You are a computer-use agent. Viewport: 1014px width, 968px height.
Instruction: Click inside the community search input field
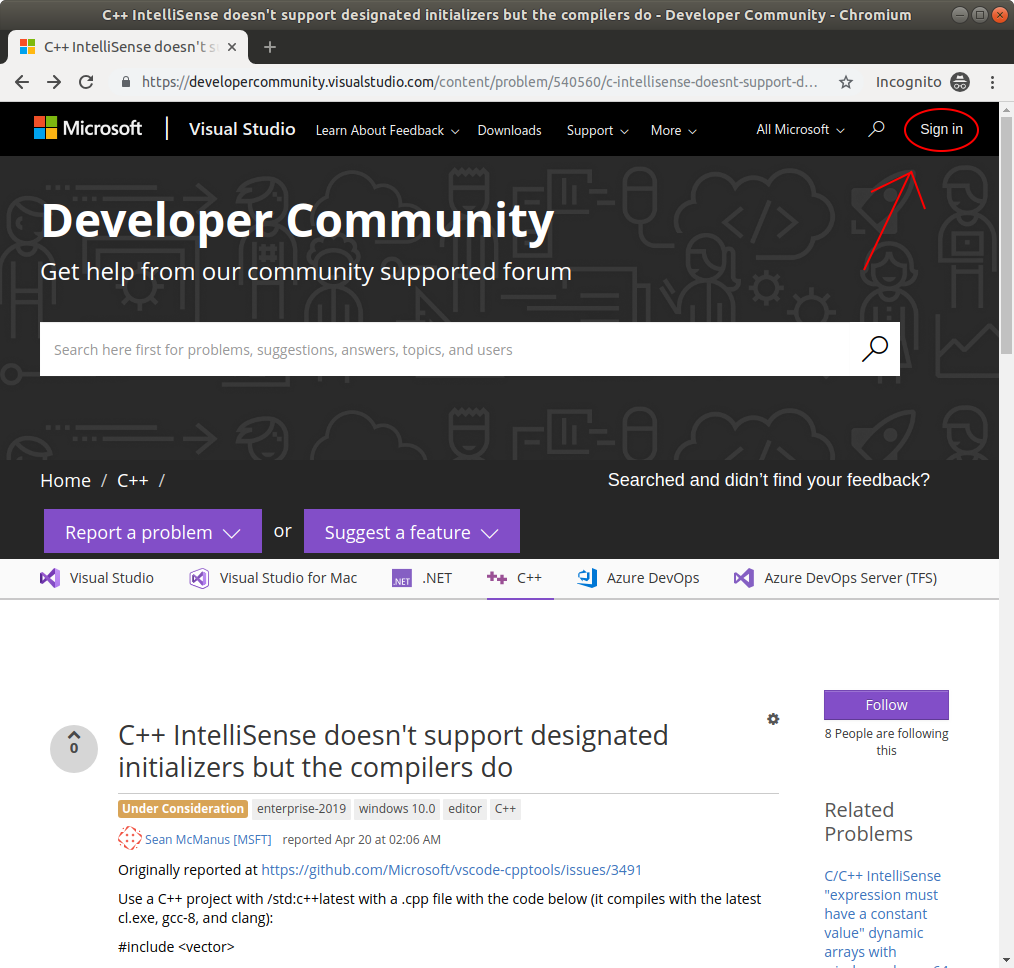coord(400,348)
